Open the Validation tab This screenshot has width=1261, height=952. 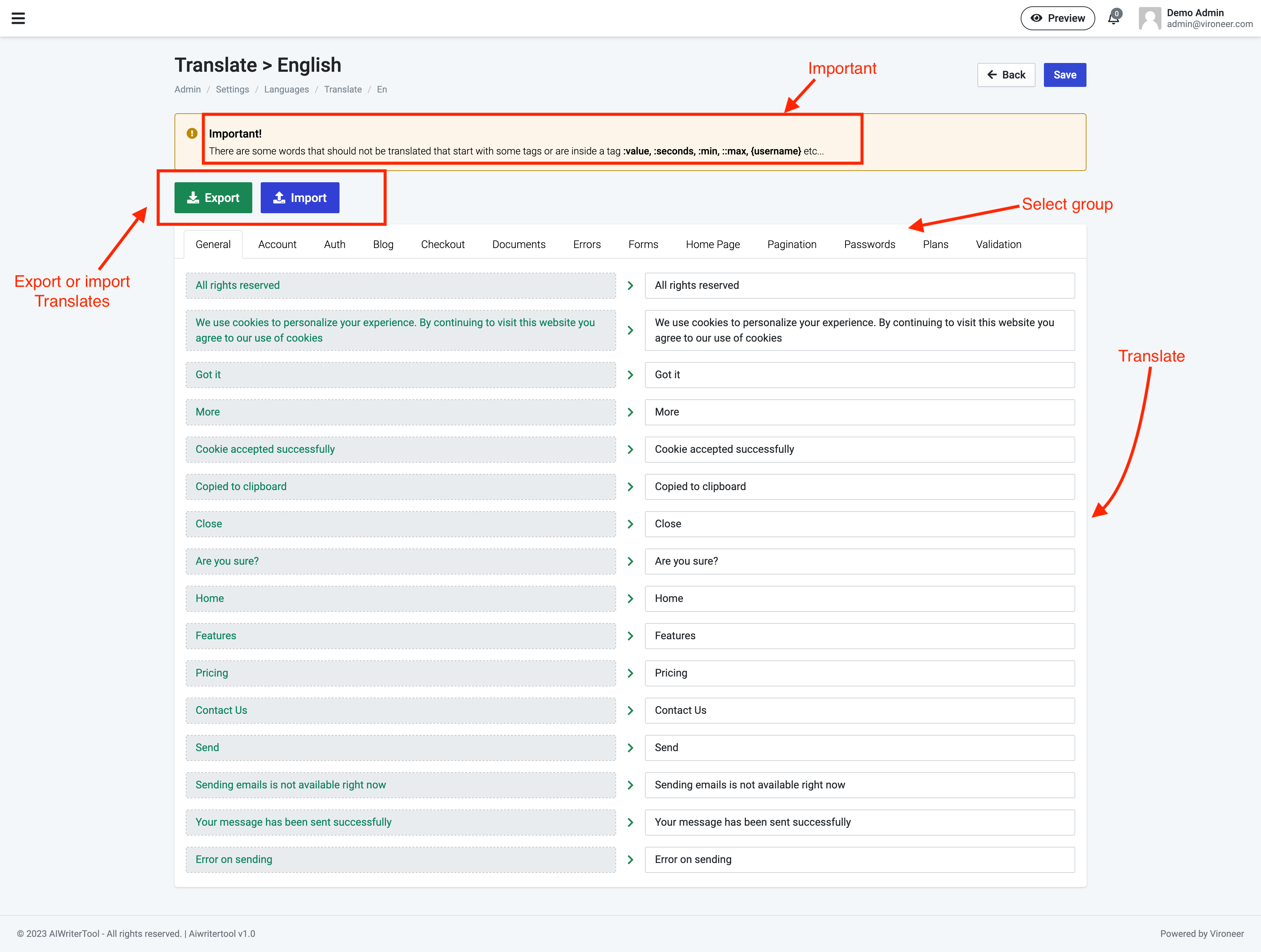tap(998, 245)
